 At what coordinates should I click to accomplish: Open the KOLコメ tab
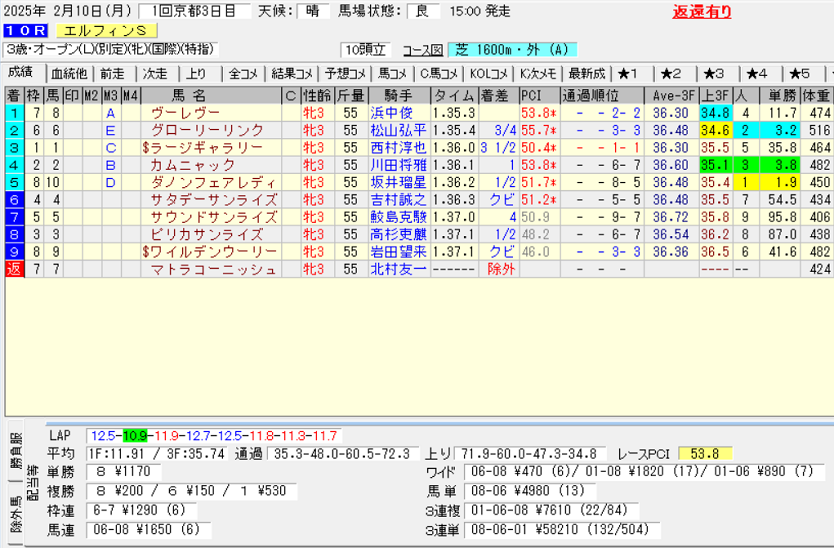[489, 73]
